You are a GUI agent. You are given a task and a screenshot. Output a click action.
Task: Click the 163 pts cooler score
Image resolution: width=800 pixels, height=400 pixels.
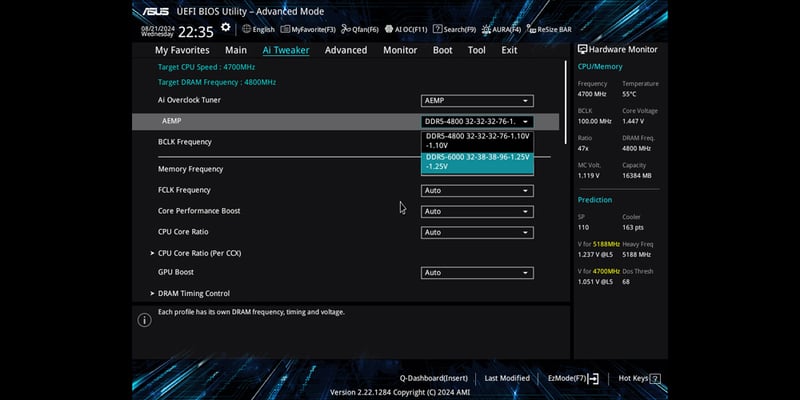tap(633, 227)
